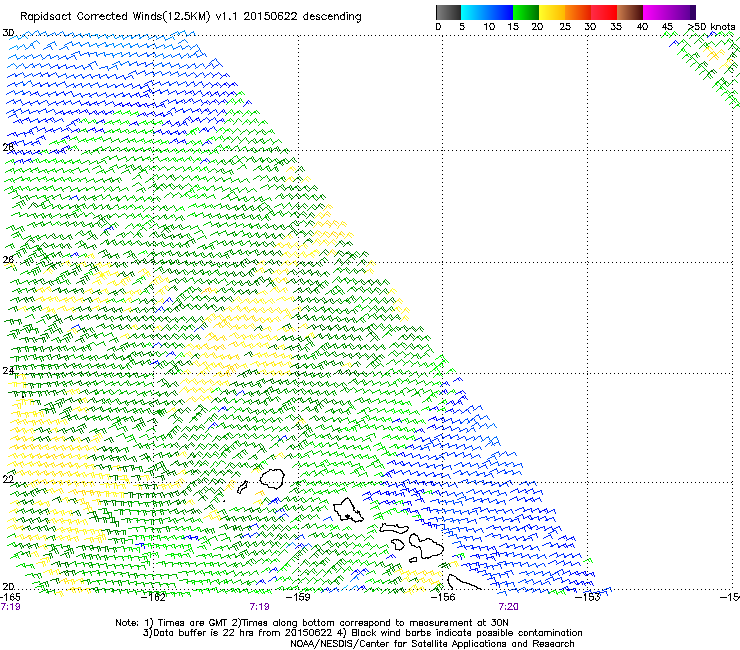Click the legend tick label 10
740x650 pixels.
coord(489,27)
